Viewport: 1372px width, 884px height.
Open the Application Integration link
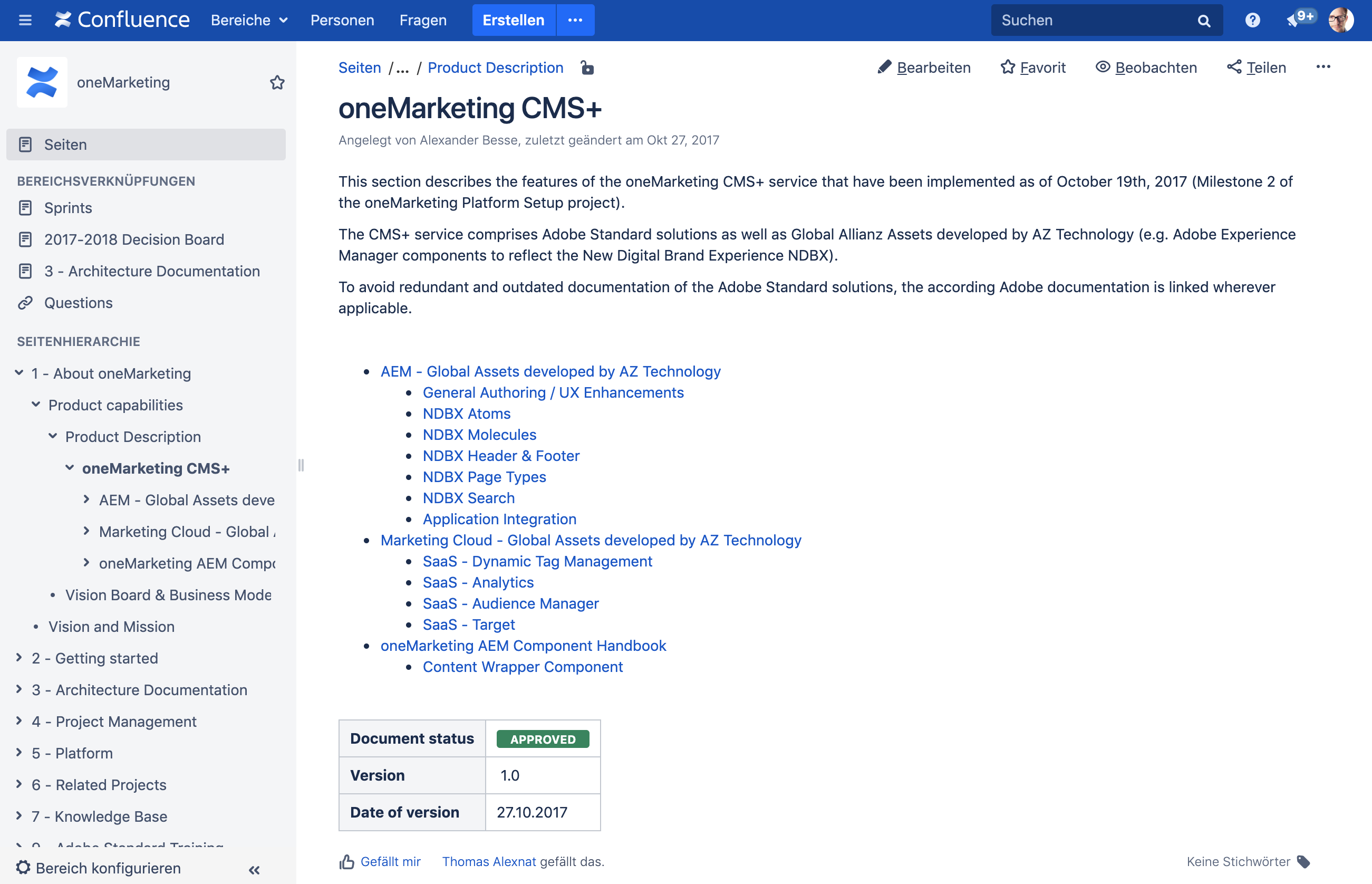[500, 519]
